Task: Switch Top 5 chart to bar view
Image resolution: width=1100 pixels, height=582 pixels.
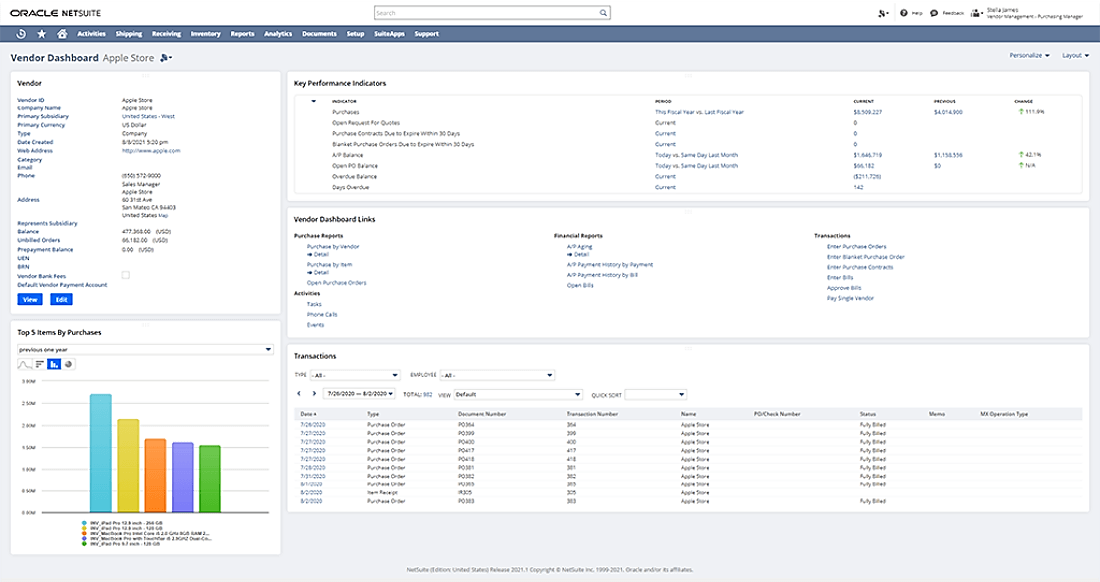Action: tap(39, 364)
